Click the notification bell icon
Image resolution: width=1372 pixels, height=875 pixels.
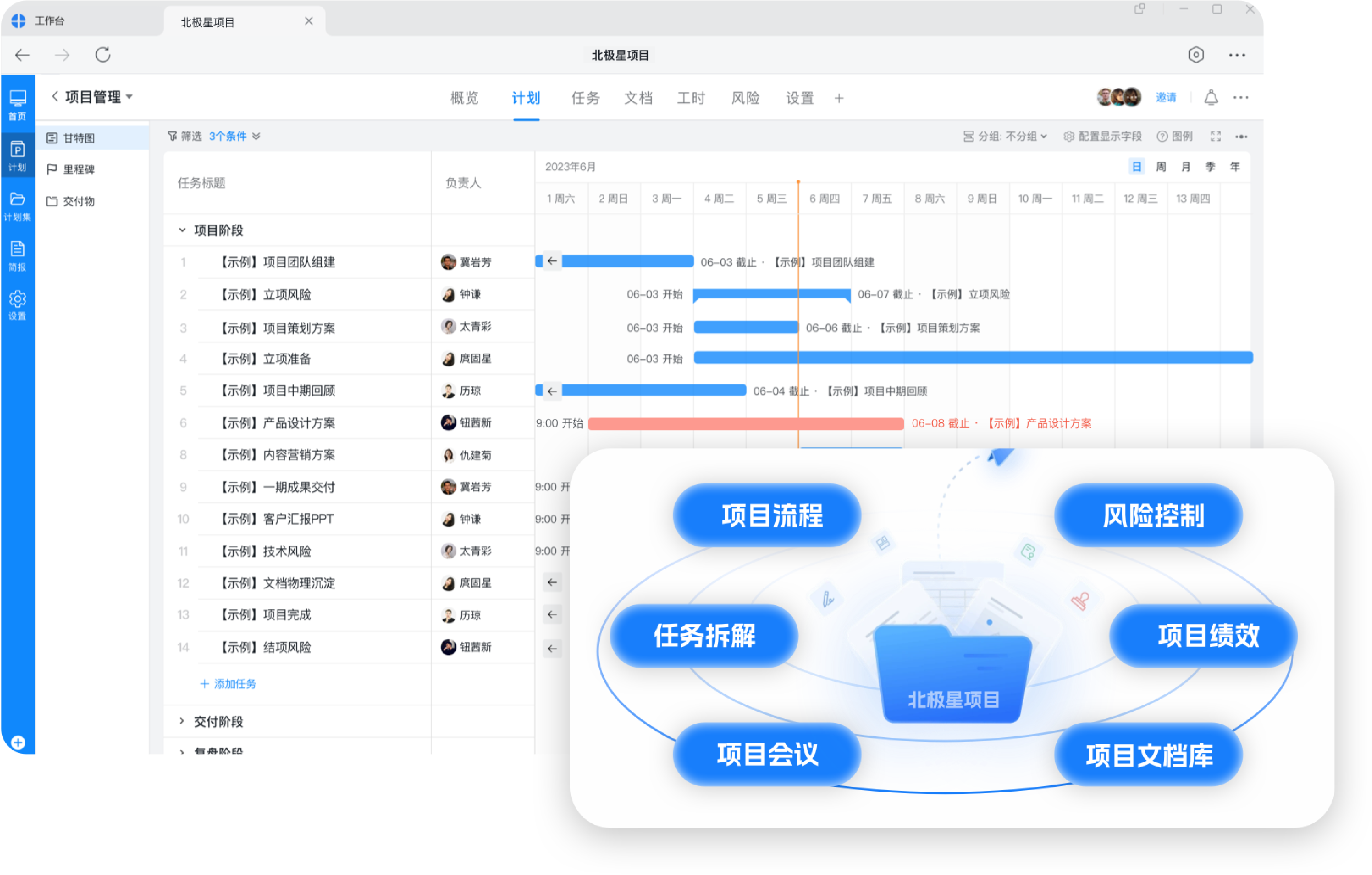(1211, 97)
